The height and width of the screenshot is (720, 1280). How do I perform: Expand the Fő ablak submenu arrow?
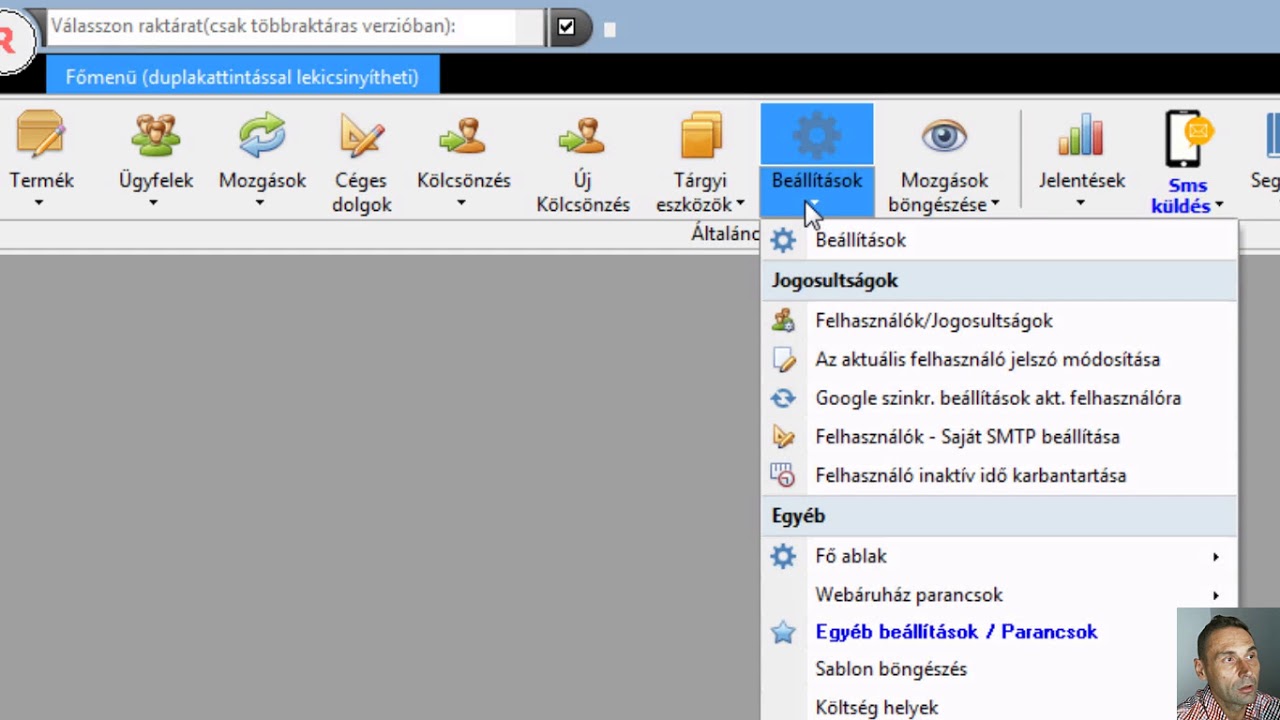coord(1216,557)
